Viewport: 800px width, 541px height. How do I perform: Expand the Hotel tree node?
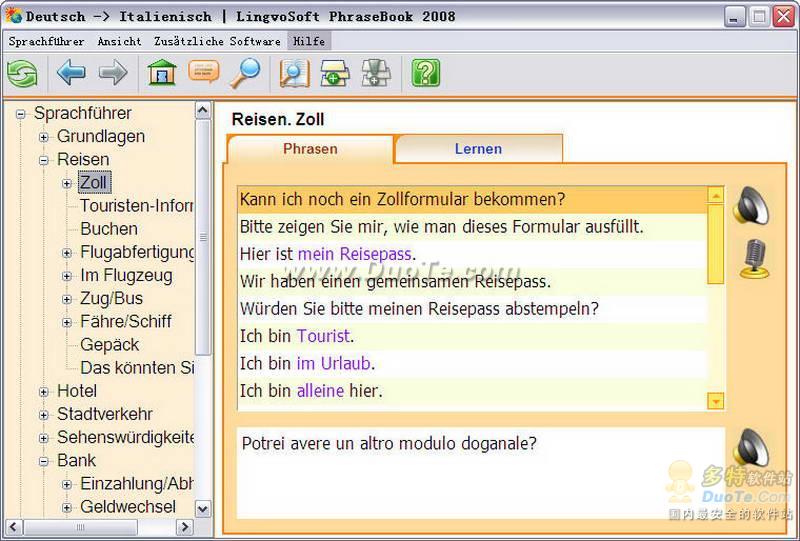[44, 392]
